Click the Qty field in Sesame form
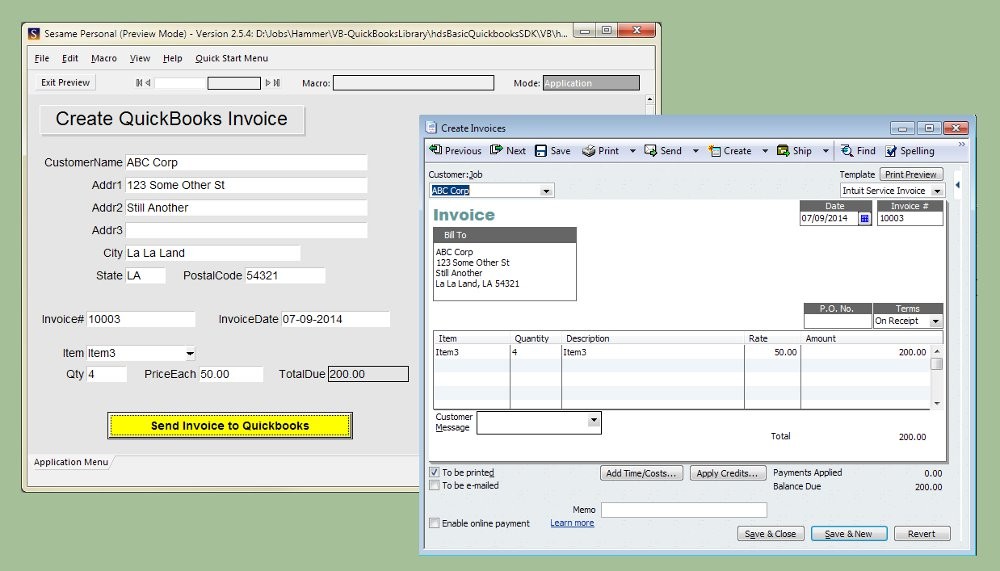The width and height of the screenshot is (1000, 571). point(107,374)
